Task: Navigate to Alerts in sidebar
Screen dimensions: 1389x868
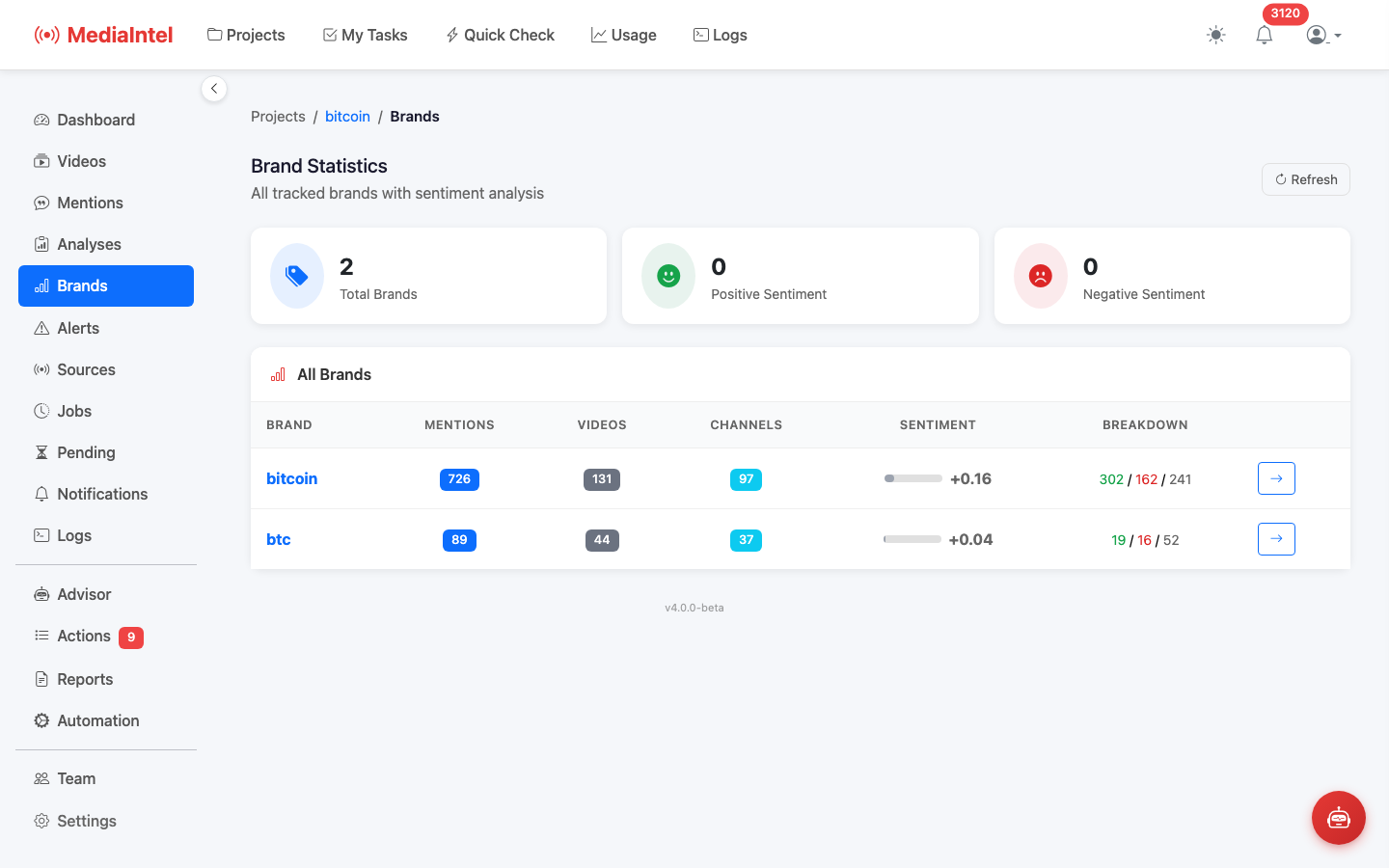Action: [78, 329]
